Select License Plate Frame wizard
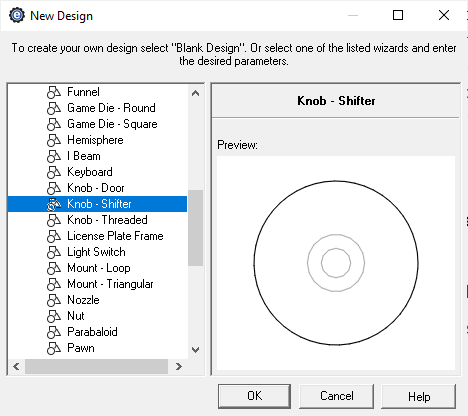Viewport: 468px width, 416px height. coord(115,236)
